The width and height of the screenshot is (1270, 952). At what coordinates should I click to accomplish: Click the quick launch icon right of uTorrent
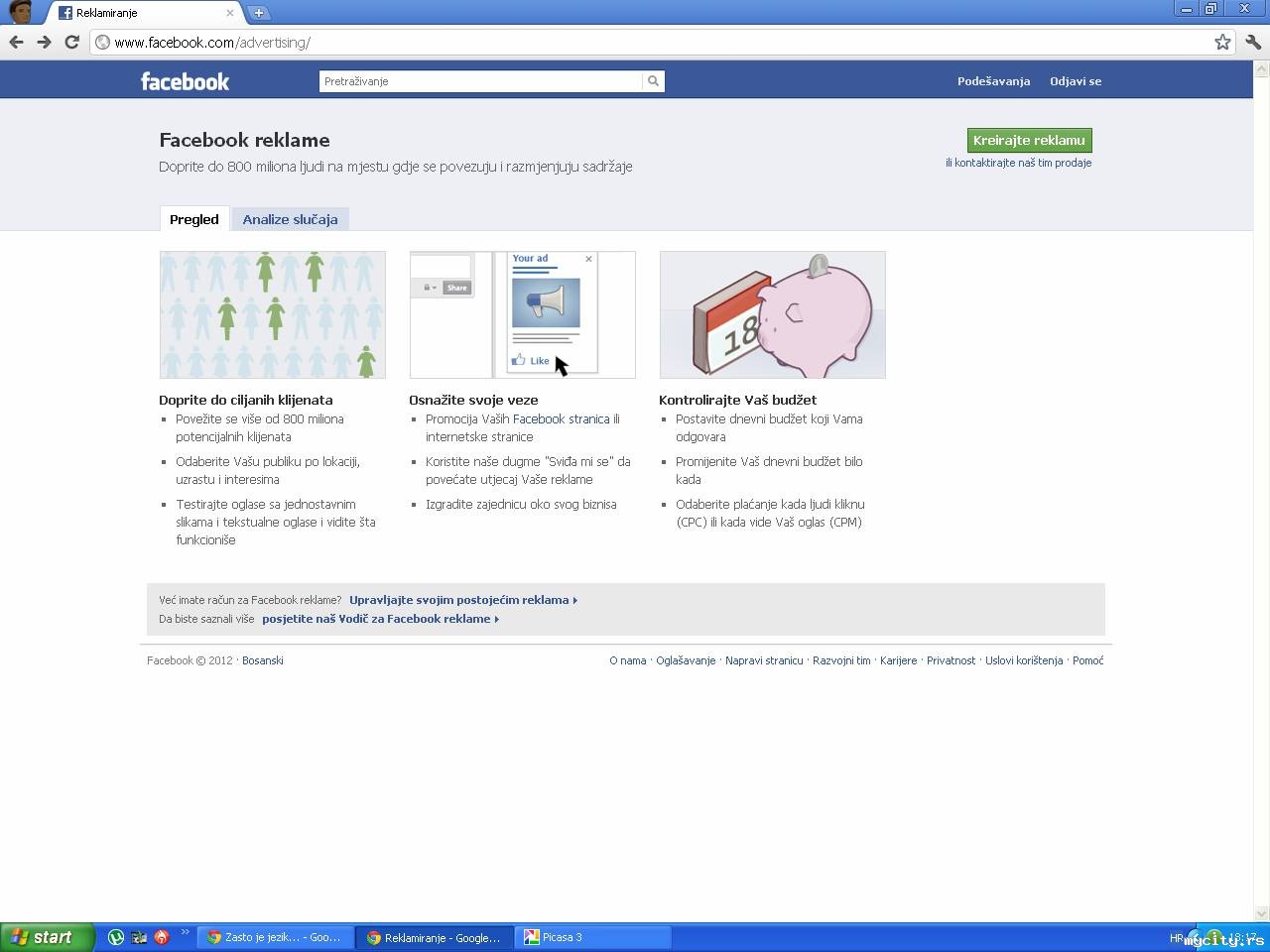(x=139, y=937)
